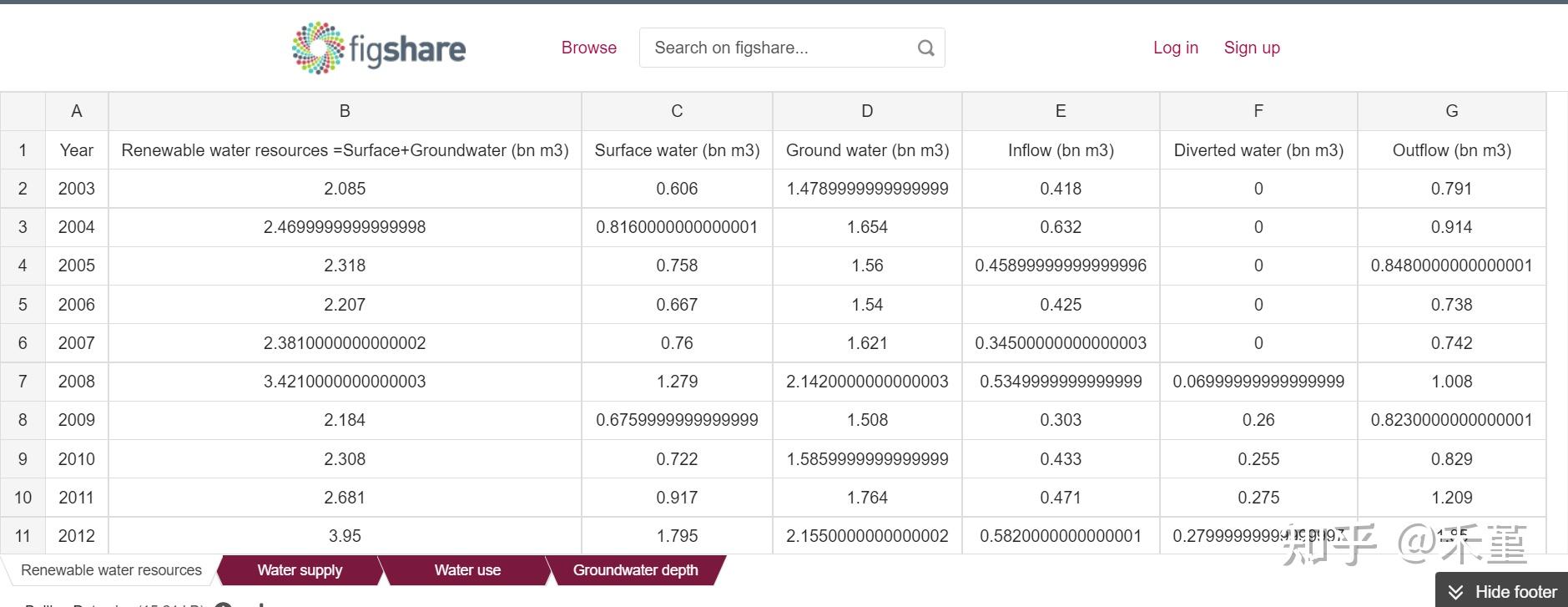Image resolution: width=1568 pixels, height=607 pixels.
Task: Select column E header
Action: coord(1060,111)
